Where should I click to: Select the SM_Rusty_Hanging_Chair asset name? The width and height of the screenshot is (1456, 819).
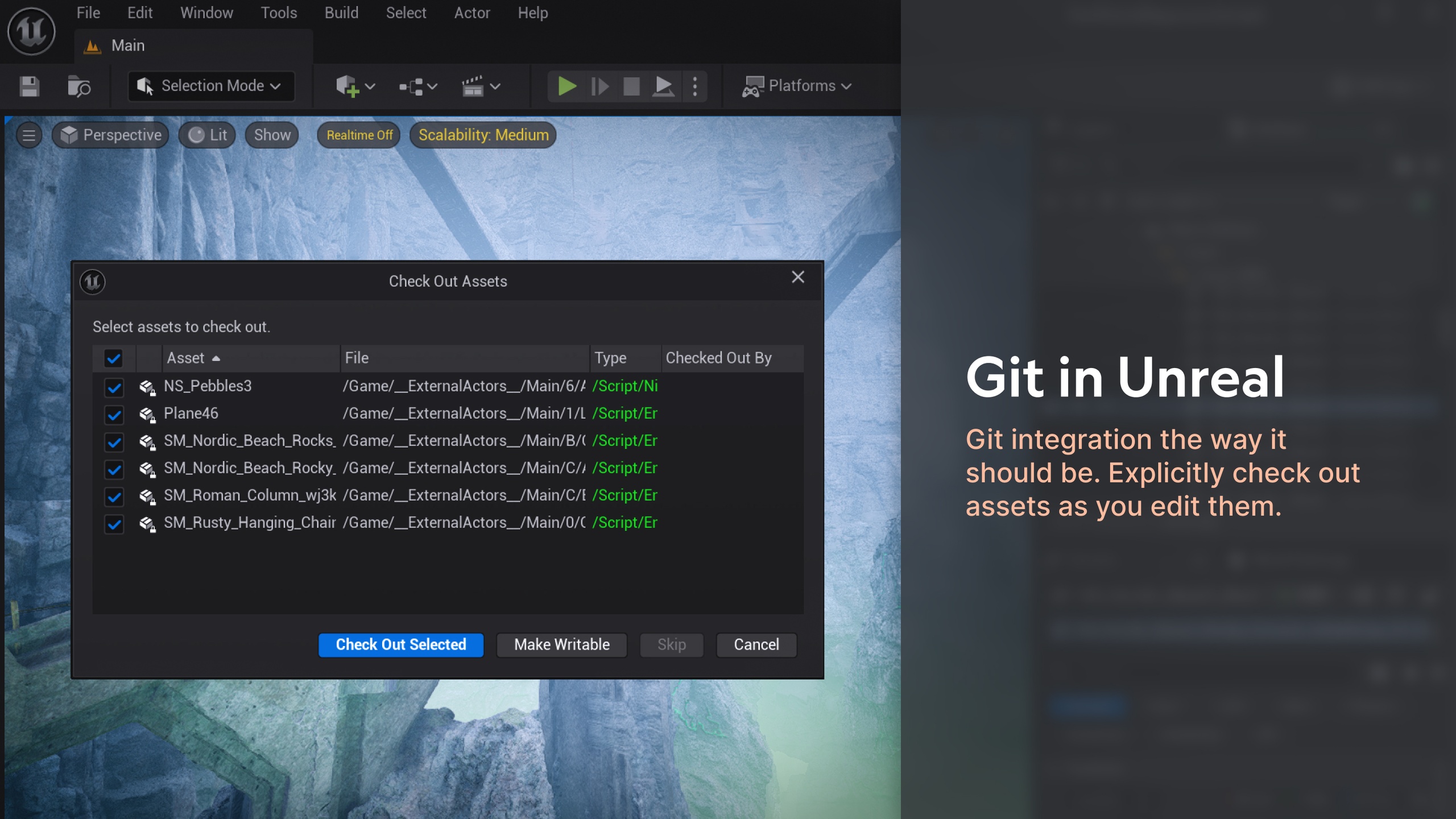250,523
